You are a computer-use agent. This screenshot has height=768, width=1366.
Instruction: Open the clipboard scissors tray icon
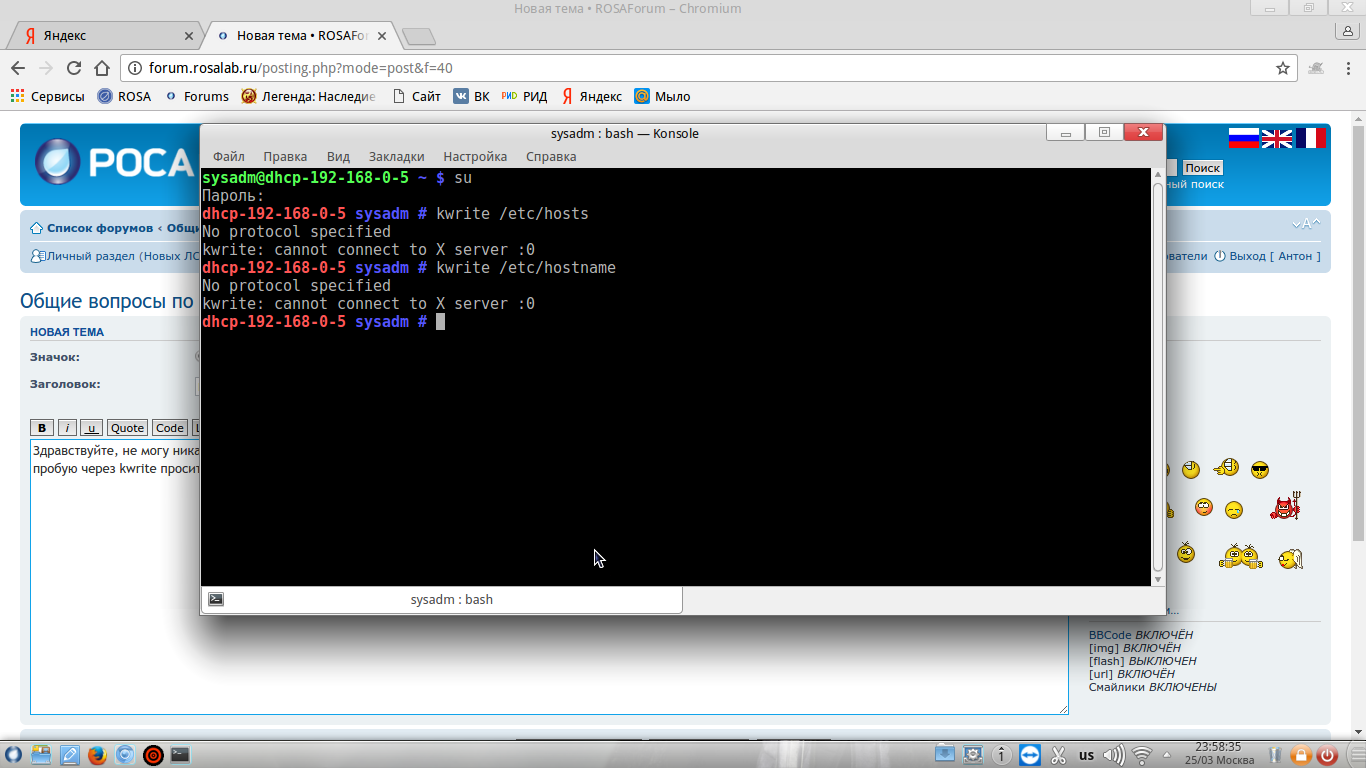pos(1058,755)
